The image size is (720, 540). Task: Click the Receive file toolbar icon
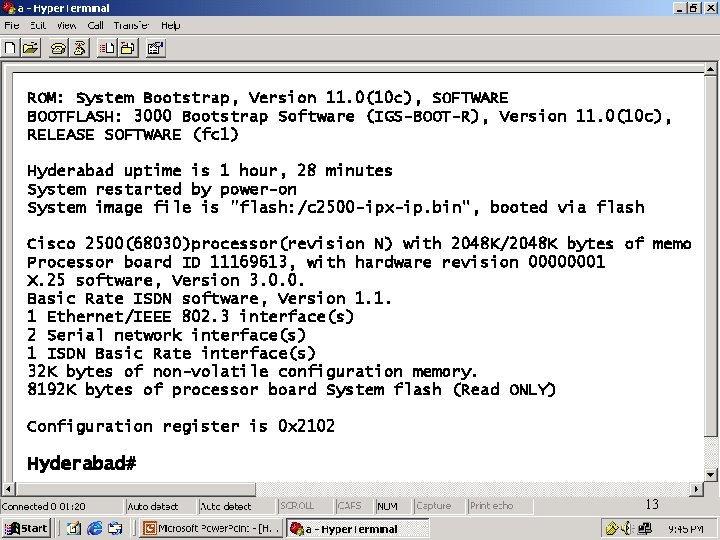pos(128,48)
